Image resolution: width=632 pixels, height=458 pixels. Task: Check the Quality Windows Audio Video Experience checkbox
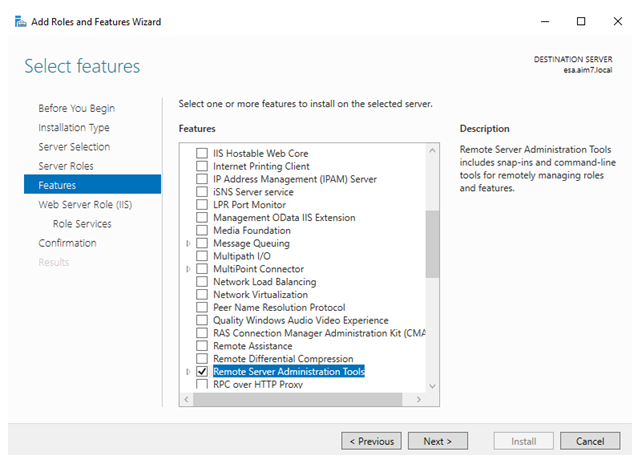point(202,321)
